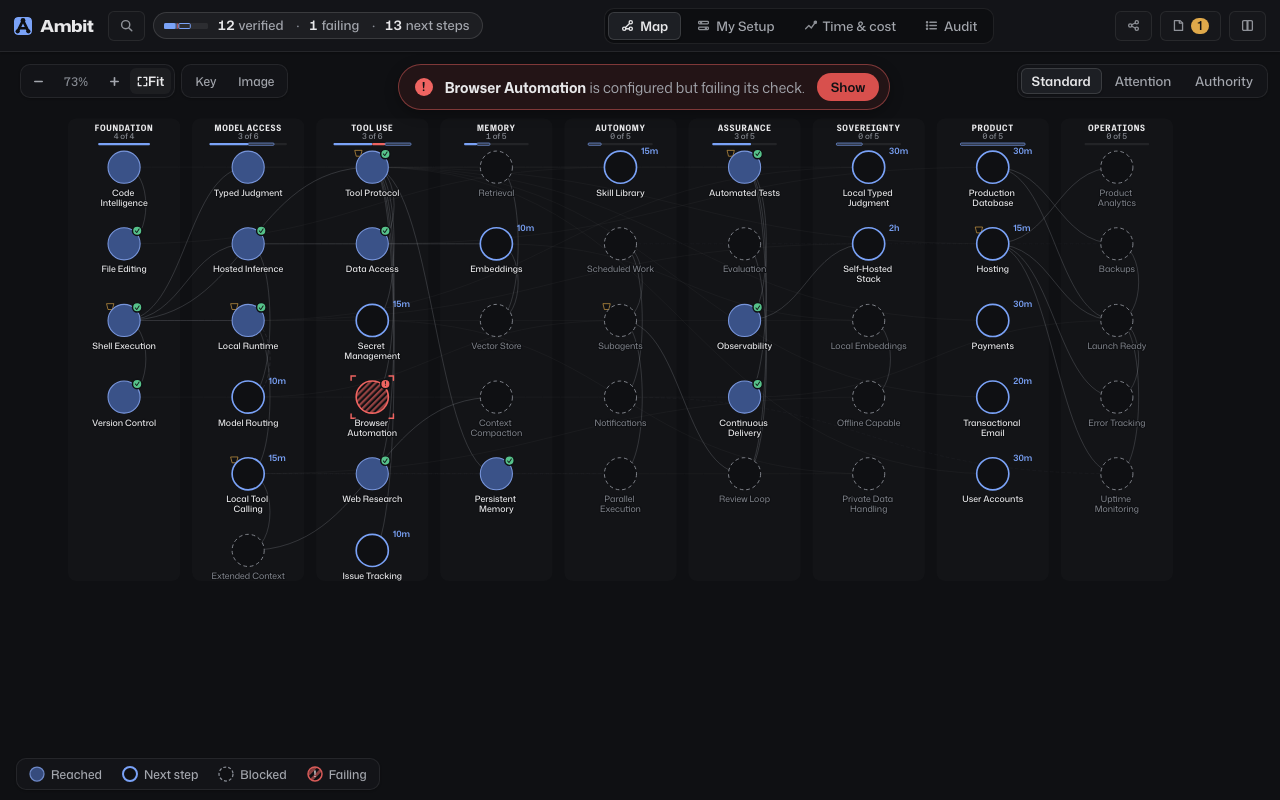The height and width of the screenshot is (800, 1280).
Task: Click the alert warning icon
Action: 424,87
